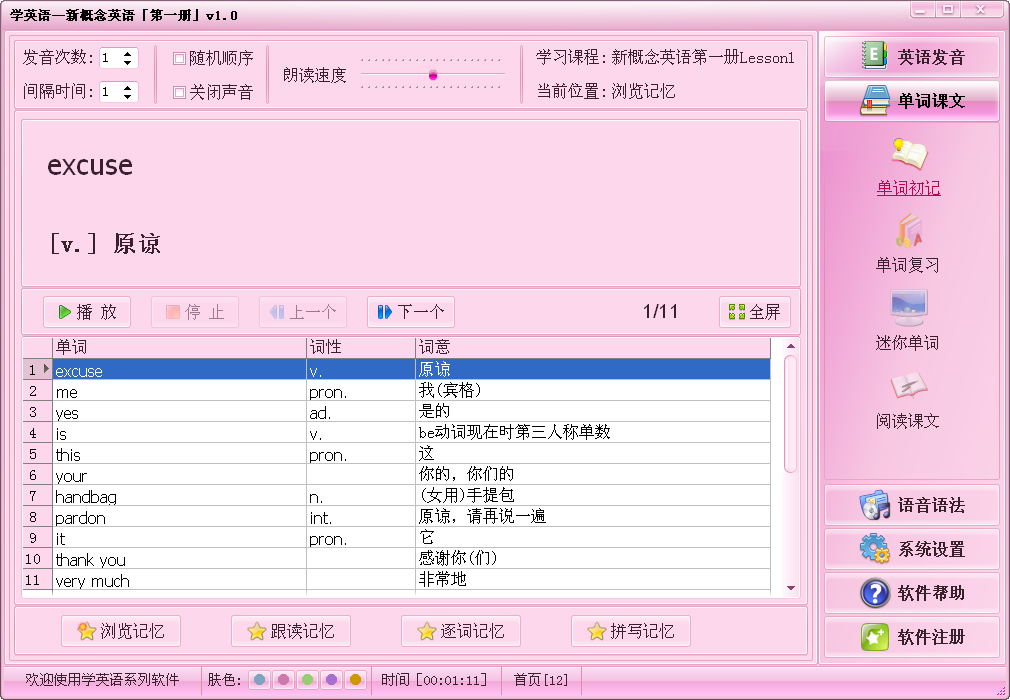Viewport: 1010px width, 700px height.
Task: Click the 阅读课文 label
Action: (x=908, y=421)
